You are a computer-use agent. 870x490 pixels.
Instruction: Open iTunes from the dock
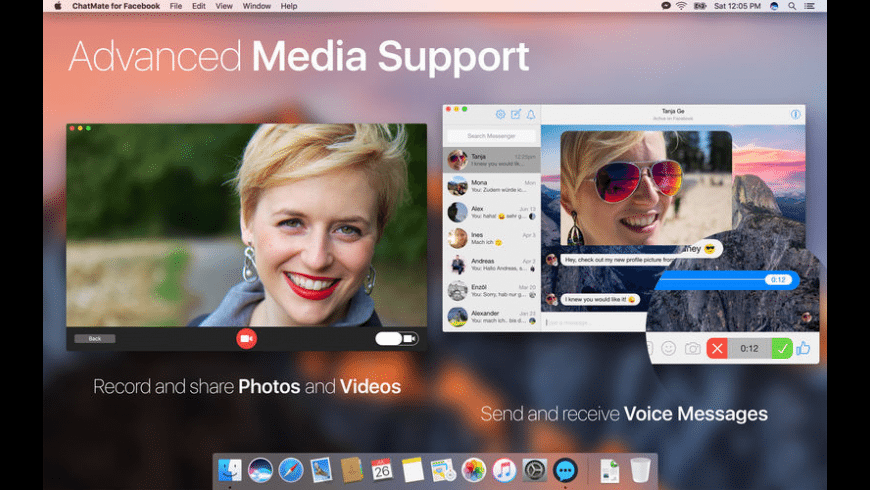pyautogui.click(x=504, y=470)
